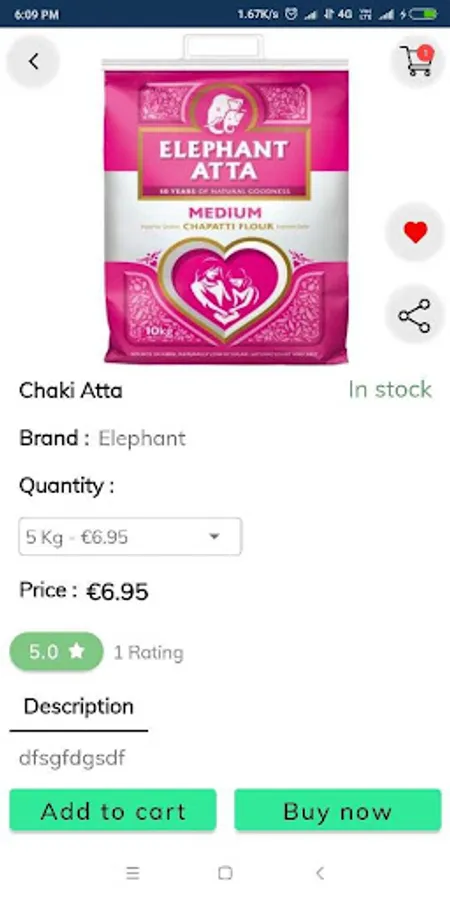The width and height of the screenshot is (450, 900).
Task: Click the Elephant brand name
Action: coord(142,439)
